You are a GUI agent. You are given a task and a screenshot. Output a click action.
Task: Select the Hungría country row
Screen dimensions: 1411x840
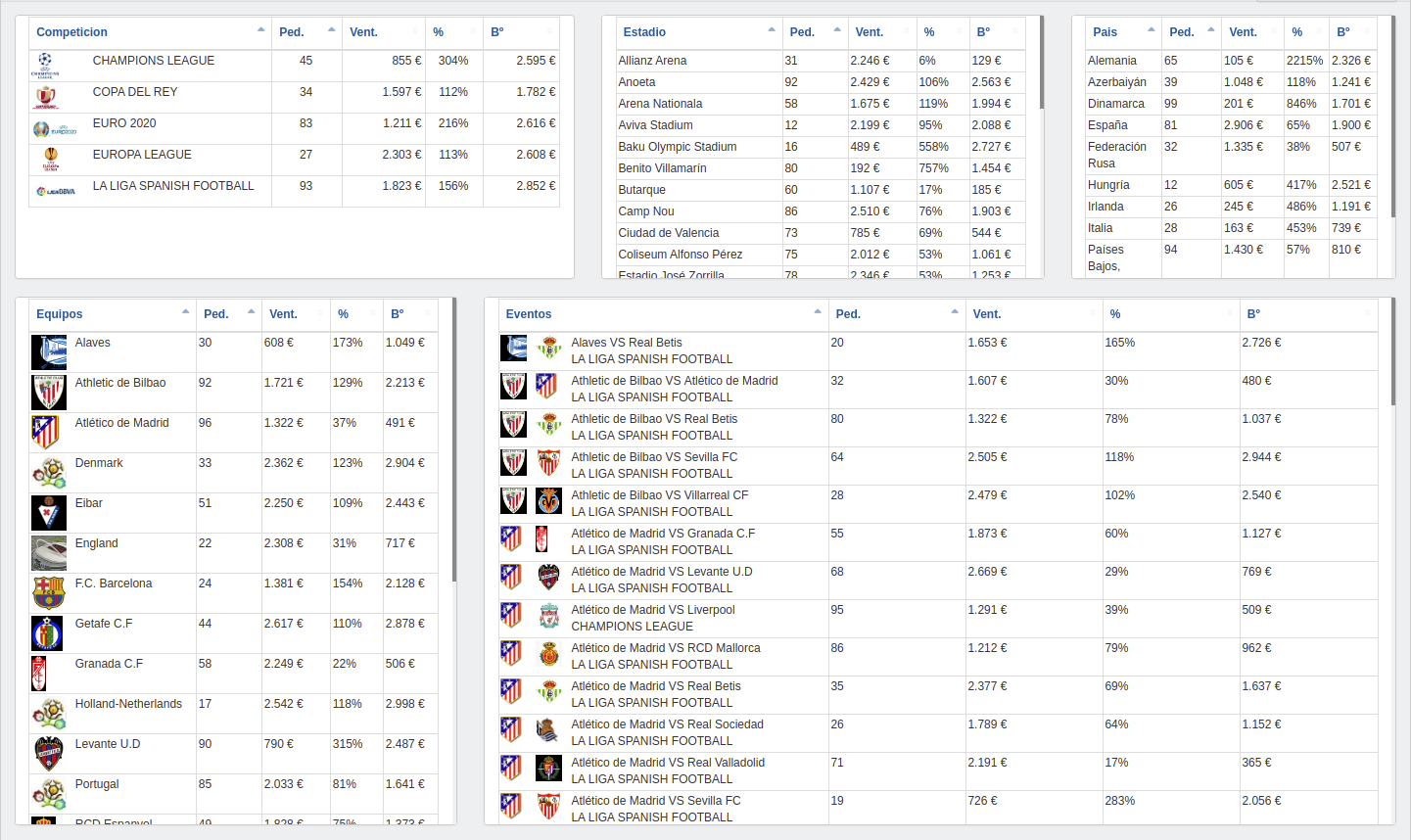pyautogui.click(x=1231, y=185)
